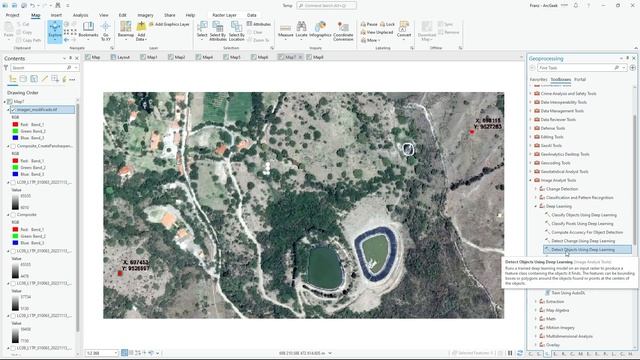Open the Coordinate Conversion tool
Viewport: 640px width, 360px height.
(343, 31)
